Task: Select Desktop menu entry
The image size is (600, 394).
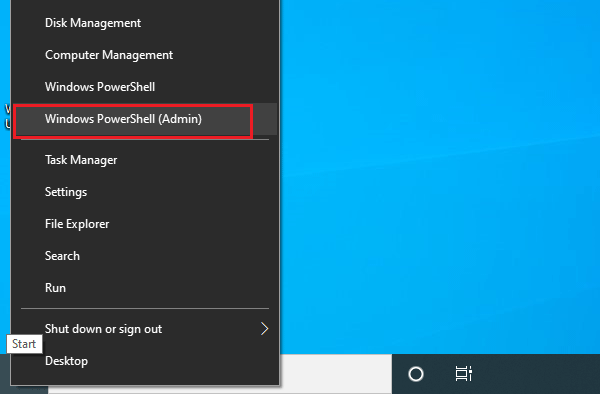Action: pyautogui.click(x=145, y=361)
